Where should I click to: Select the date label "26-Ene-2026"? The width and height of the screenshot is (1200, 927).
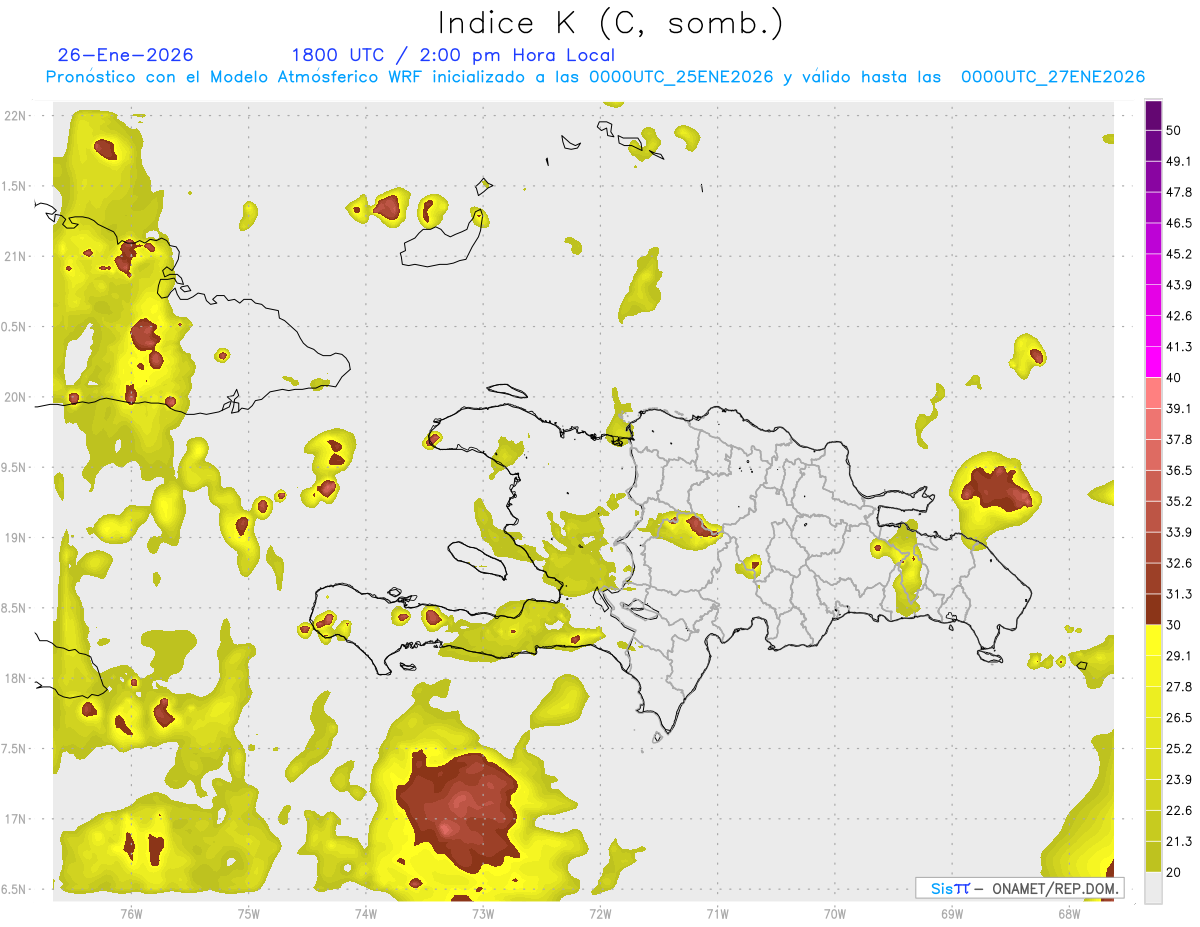(126, 55)
